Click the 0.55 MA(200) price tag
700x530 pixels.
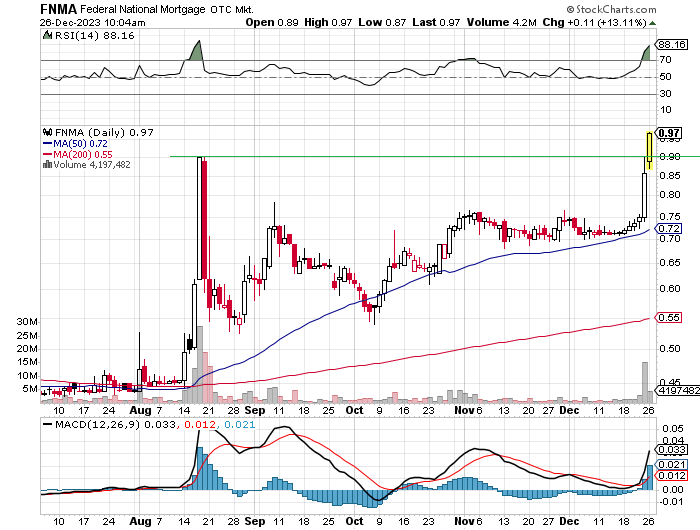[668, 317]
